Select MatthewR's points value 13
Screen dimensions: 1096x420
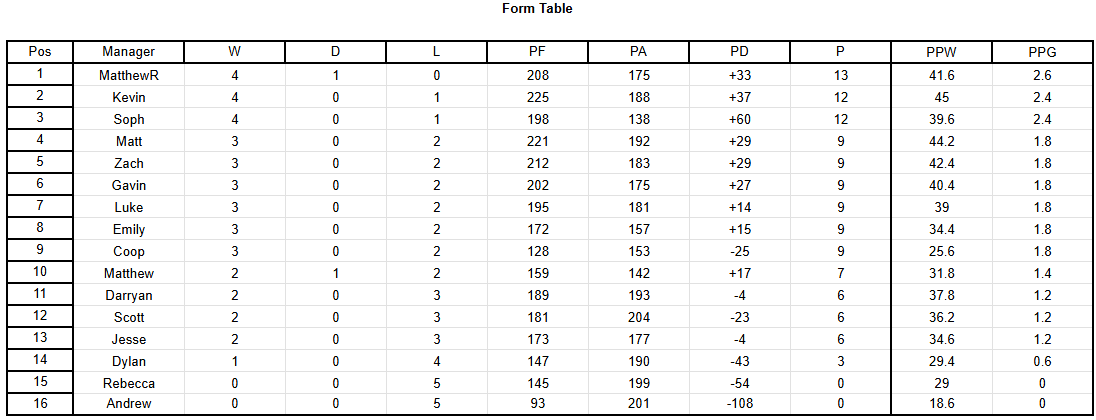[x=840, y=75]
